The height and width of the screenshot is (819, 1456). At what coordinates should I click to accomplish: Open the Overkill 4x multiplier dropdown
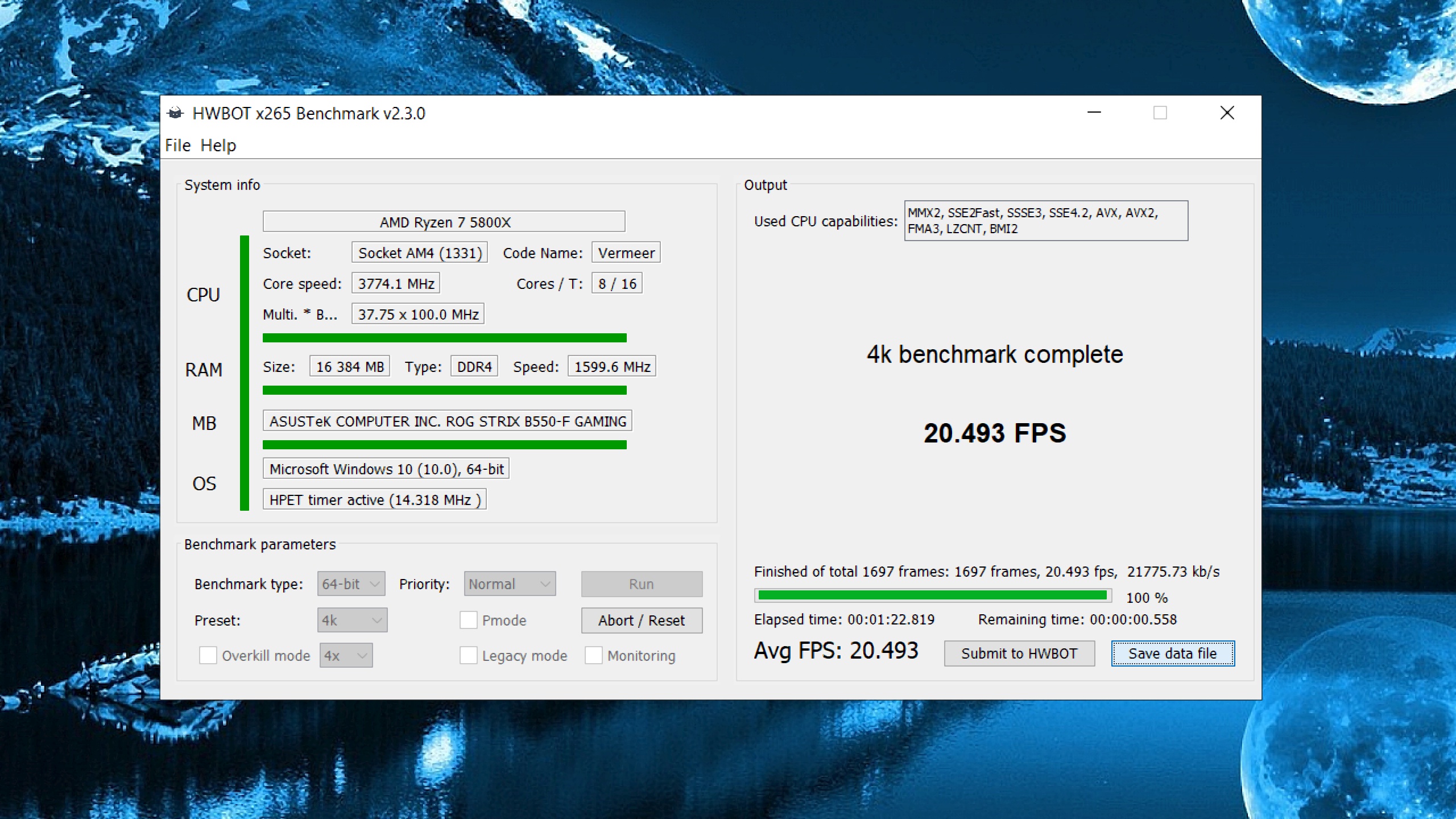346,655
